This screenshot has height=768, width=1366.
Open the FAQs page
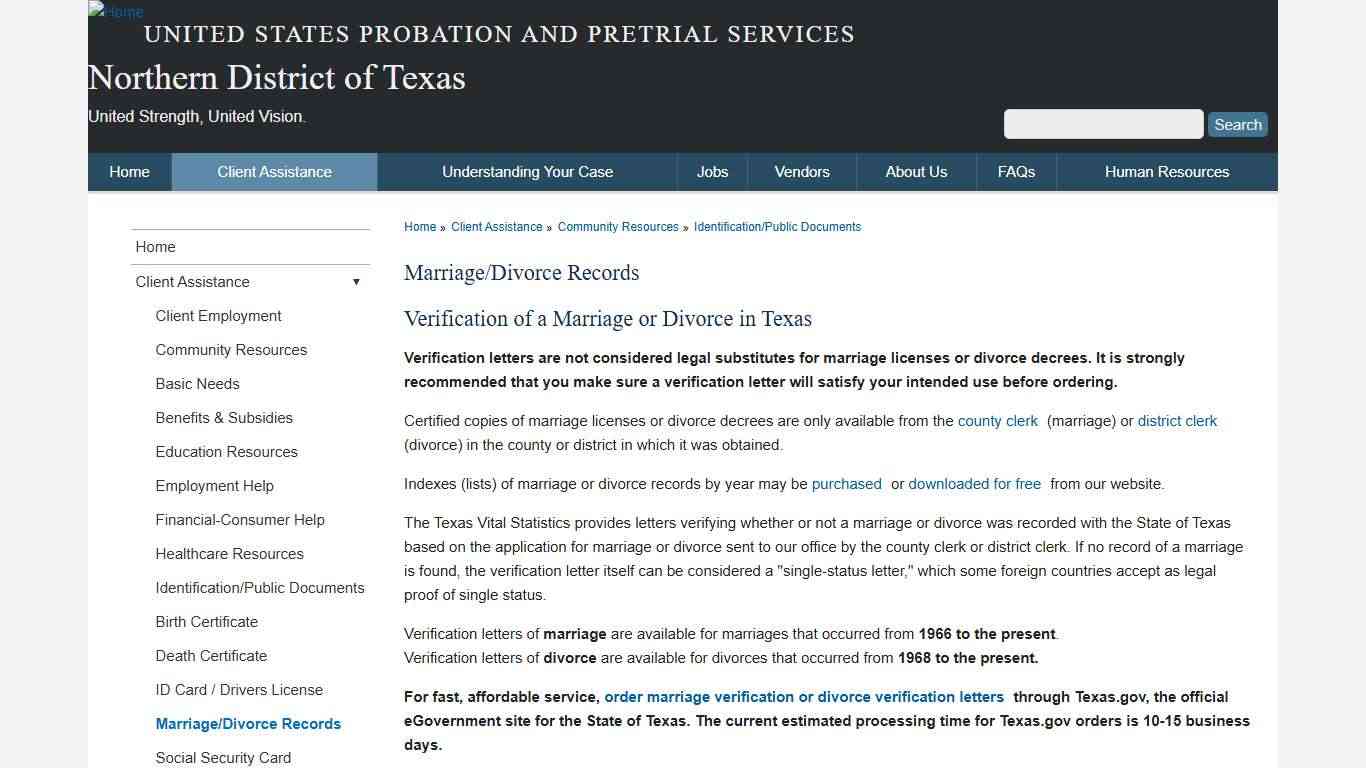click(1015, 171)
